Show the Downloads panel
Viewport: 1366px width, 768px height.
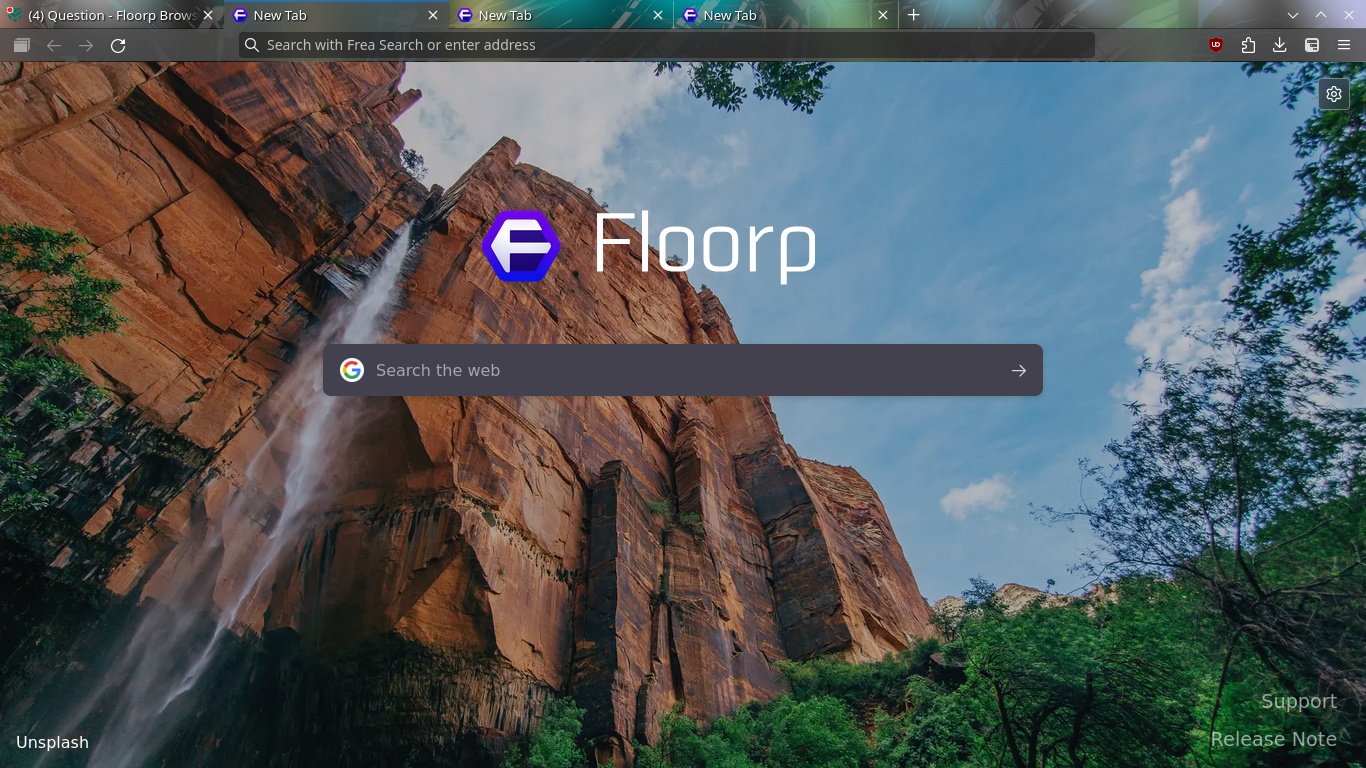click(x=1280, y=45)
